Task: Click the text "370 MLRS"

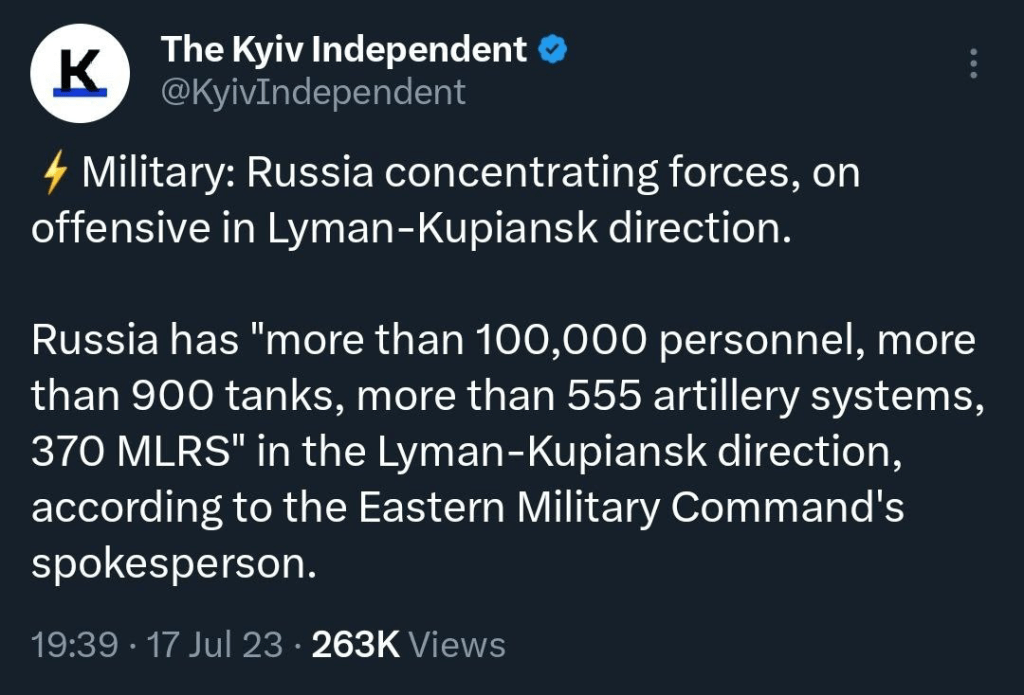Action: (144, 452)
